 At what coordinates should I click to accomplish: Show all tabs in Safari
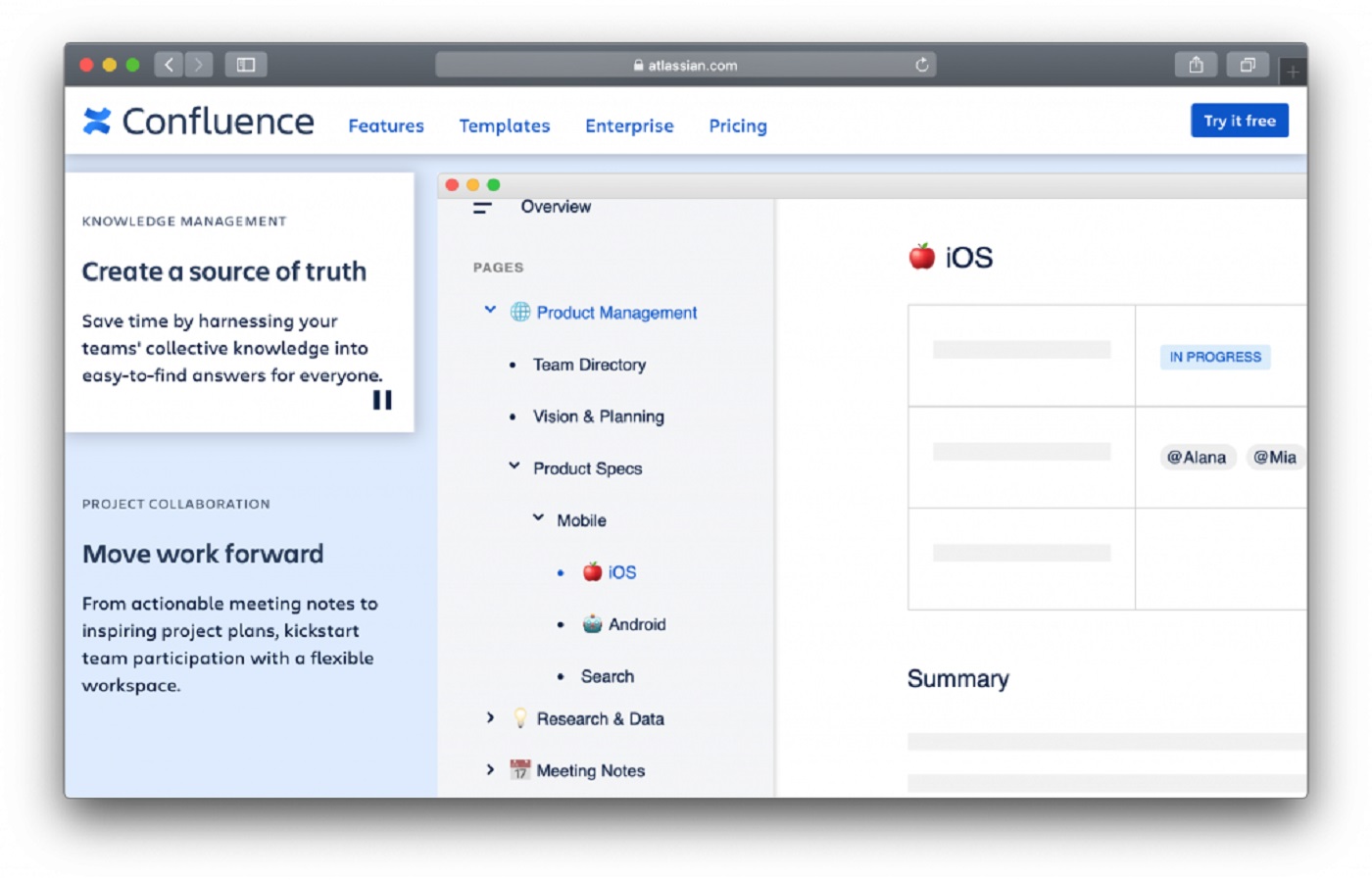click(x=1248, y=65)
